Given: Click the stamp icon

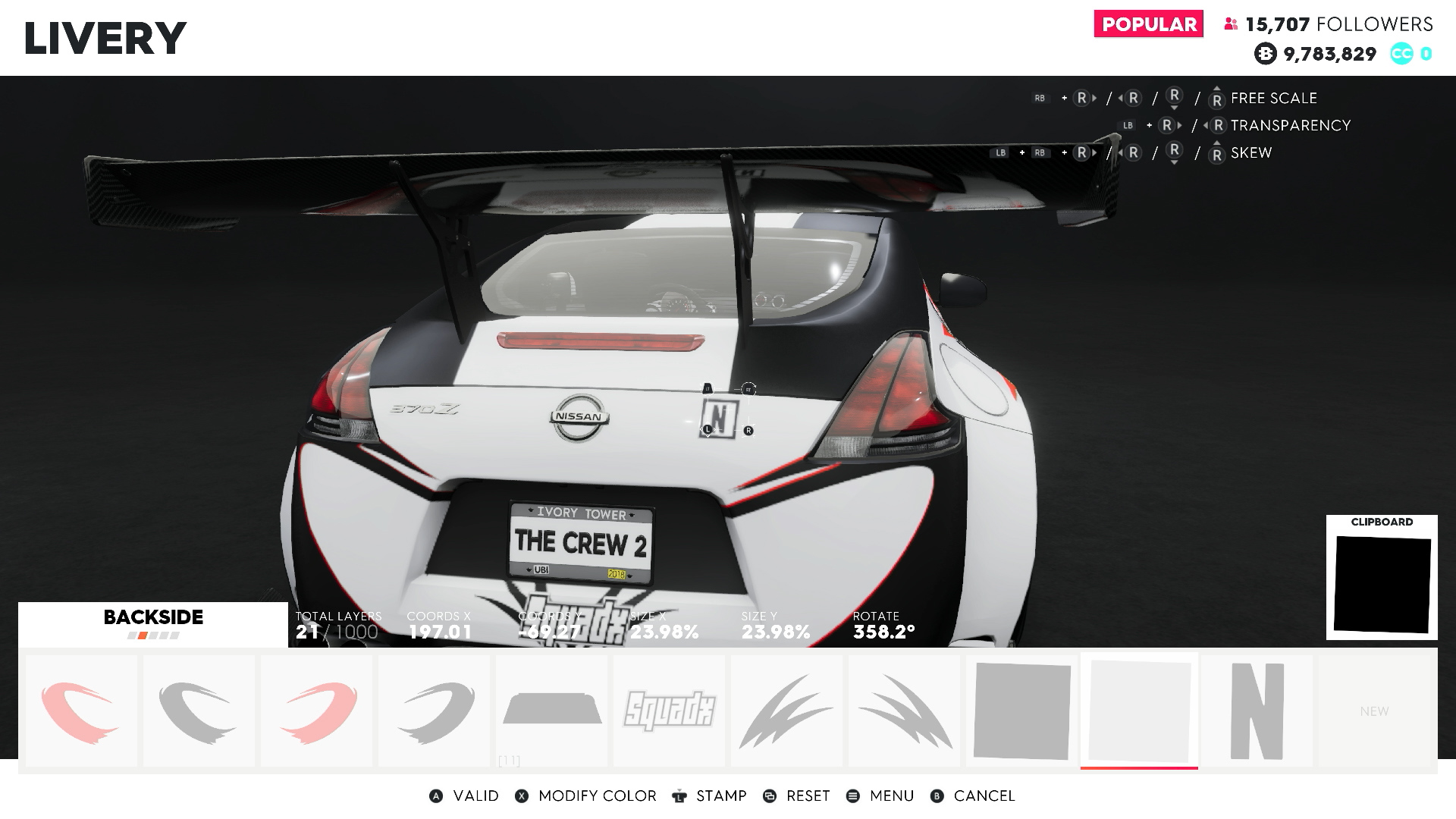Looking at the screenshot, I should pos(679,796).
